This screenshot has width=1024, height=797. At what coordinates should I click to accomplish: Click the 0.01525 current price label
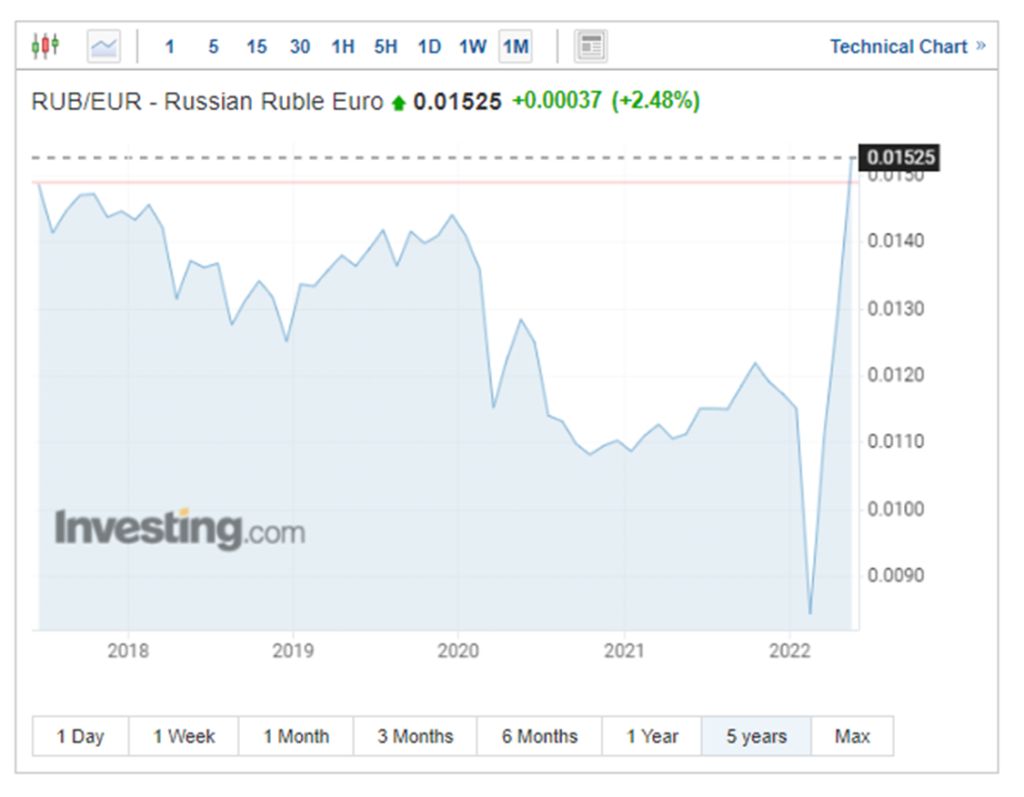pos(900,158)
